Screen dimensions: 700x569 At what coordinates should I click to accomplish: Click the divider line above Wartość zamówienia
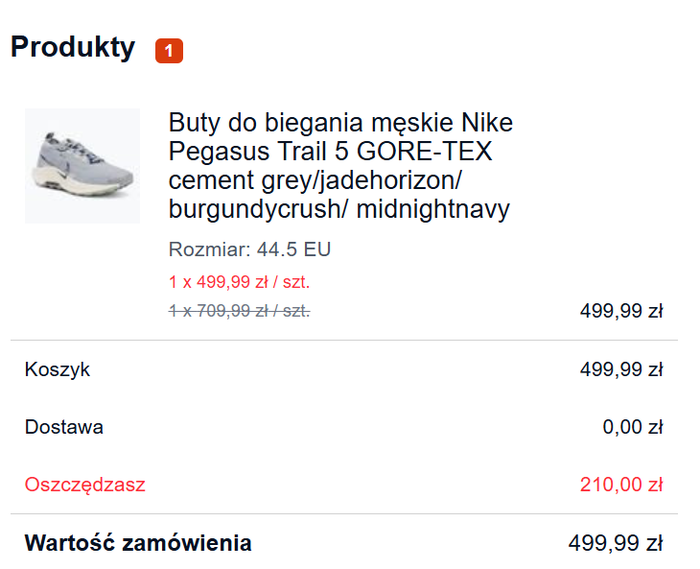344,514
